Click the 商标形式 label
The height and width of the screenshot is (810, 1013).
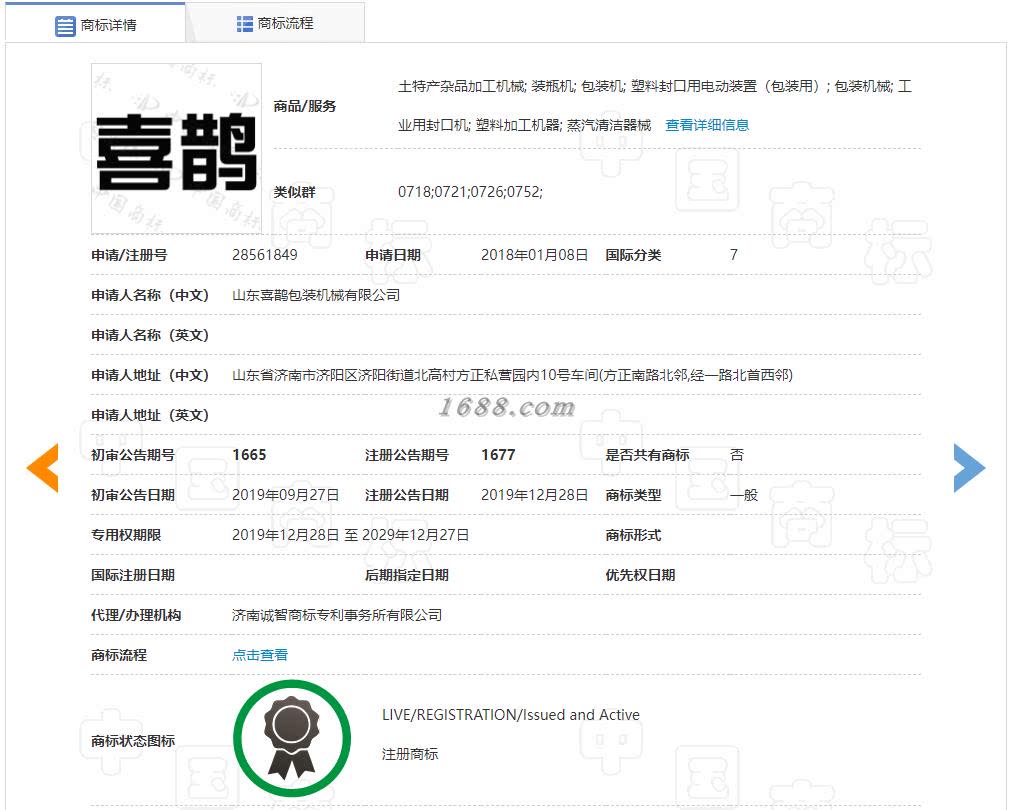point(633,535)
